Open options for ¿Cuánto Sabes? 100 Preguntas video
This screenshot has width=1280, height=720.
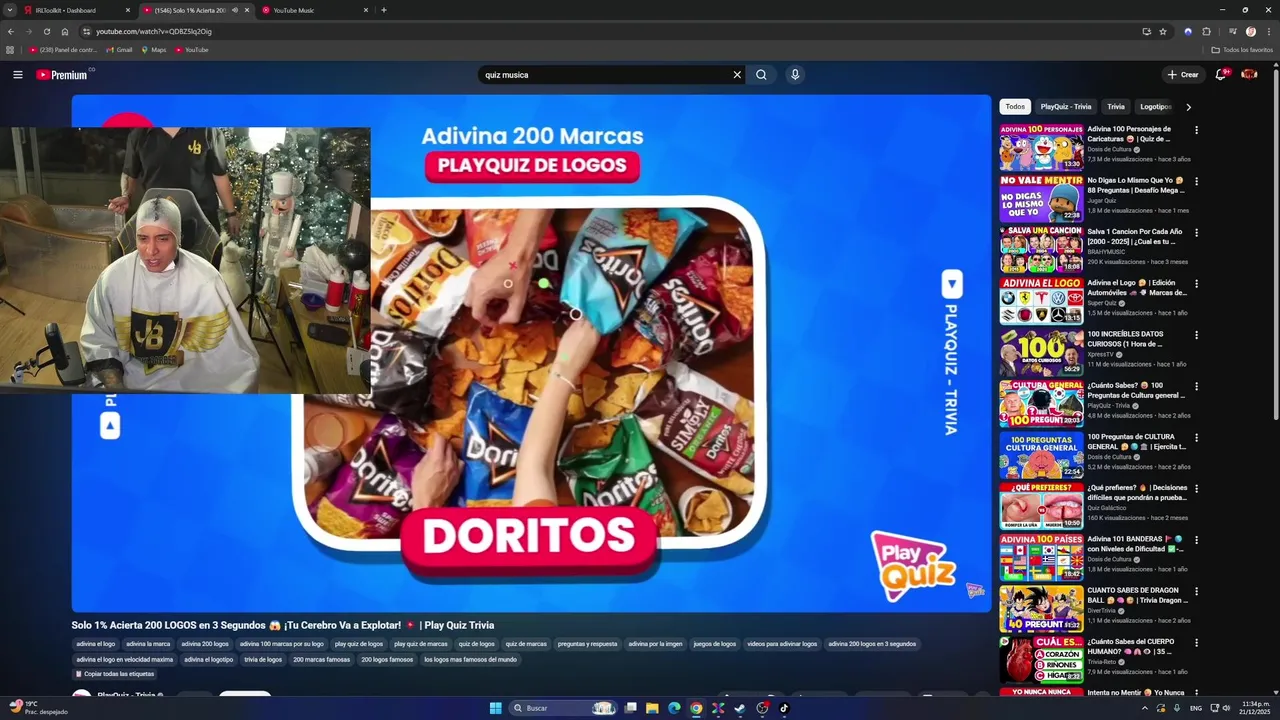(1196, 386)
